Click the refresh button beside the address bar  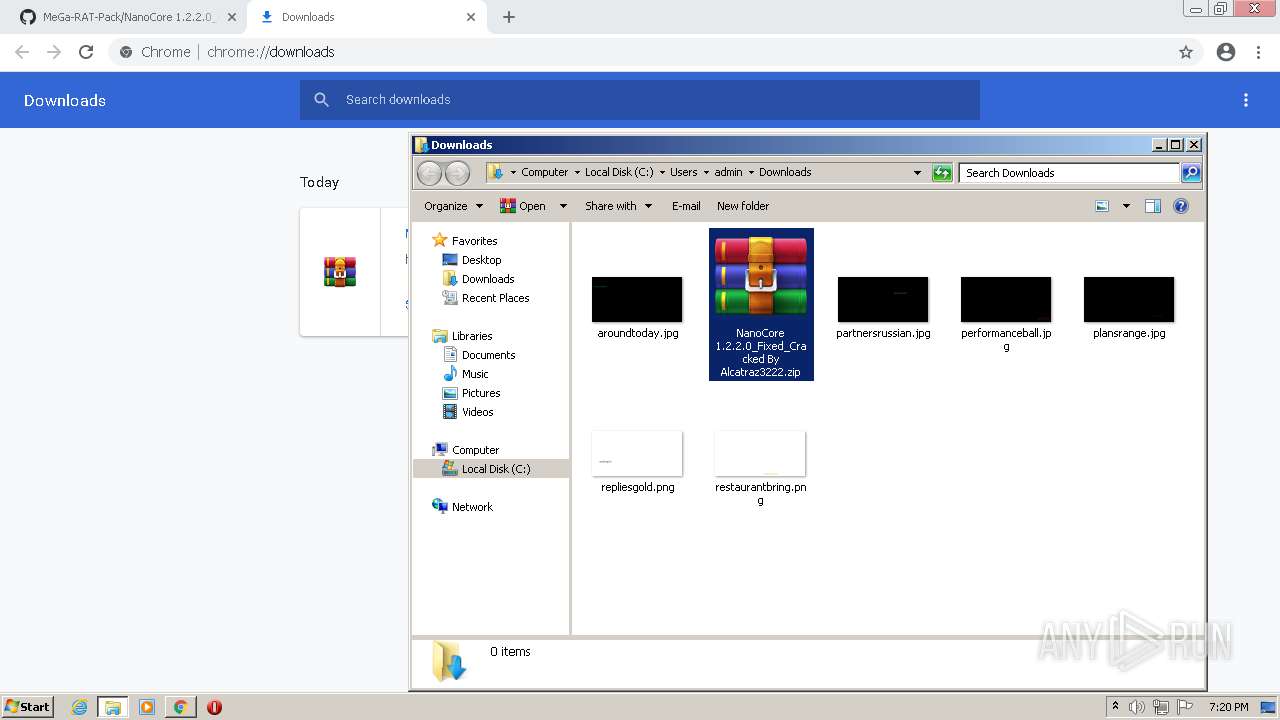click(x=942, y=173)
